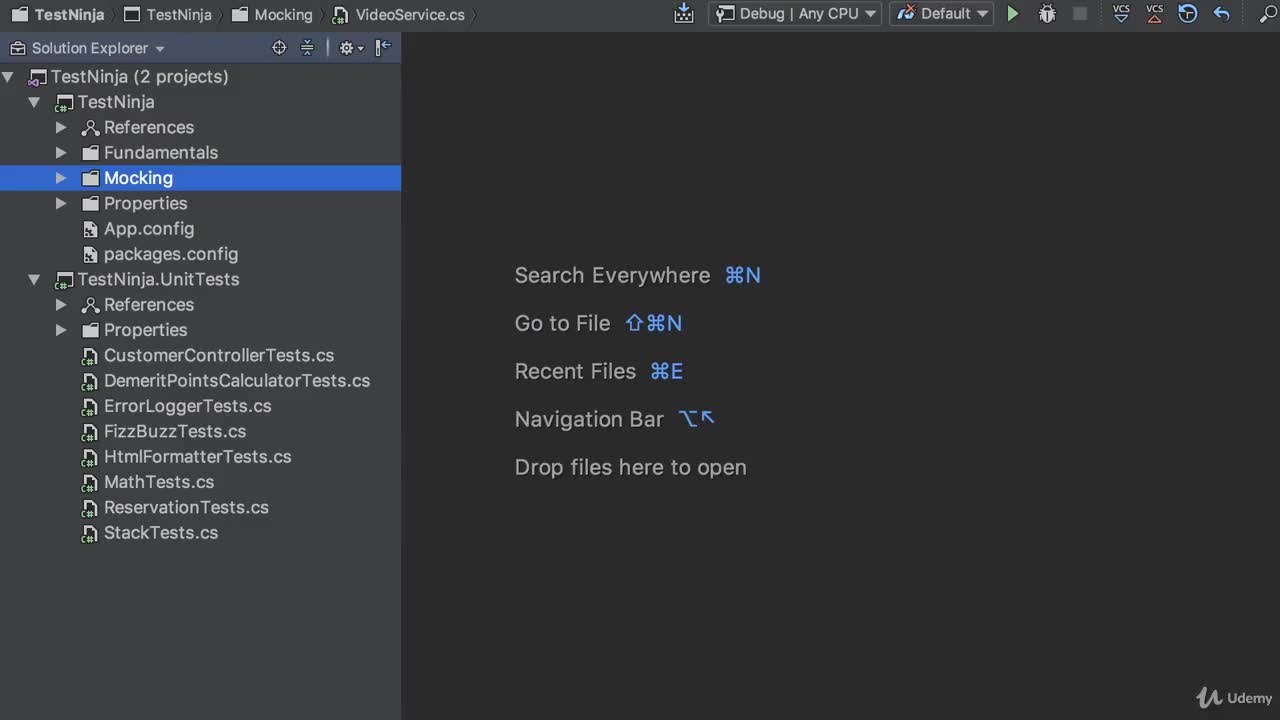
Task: Select App.config in the tree
Action: [x=200, y=229]
